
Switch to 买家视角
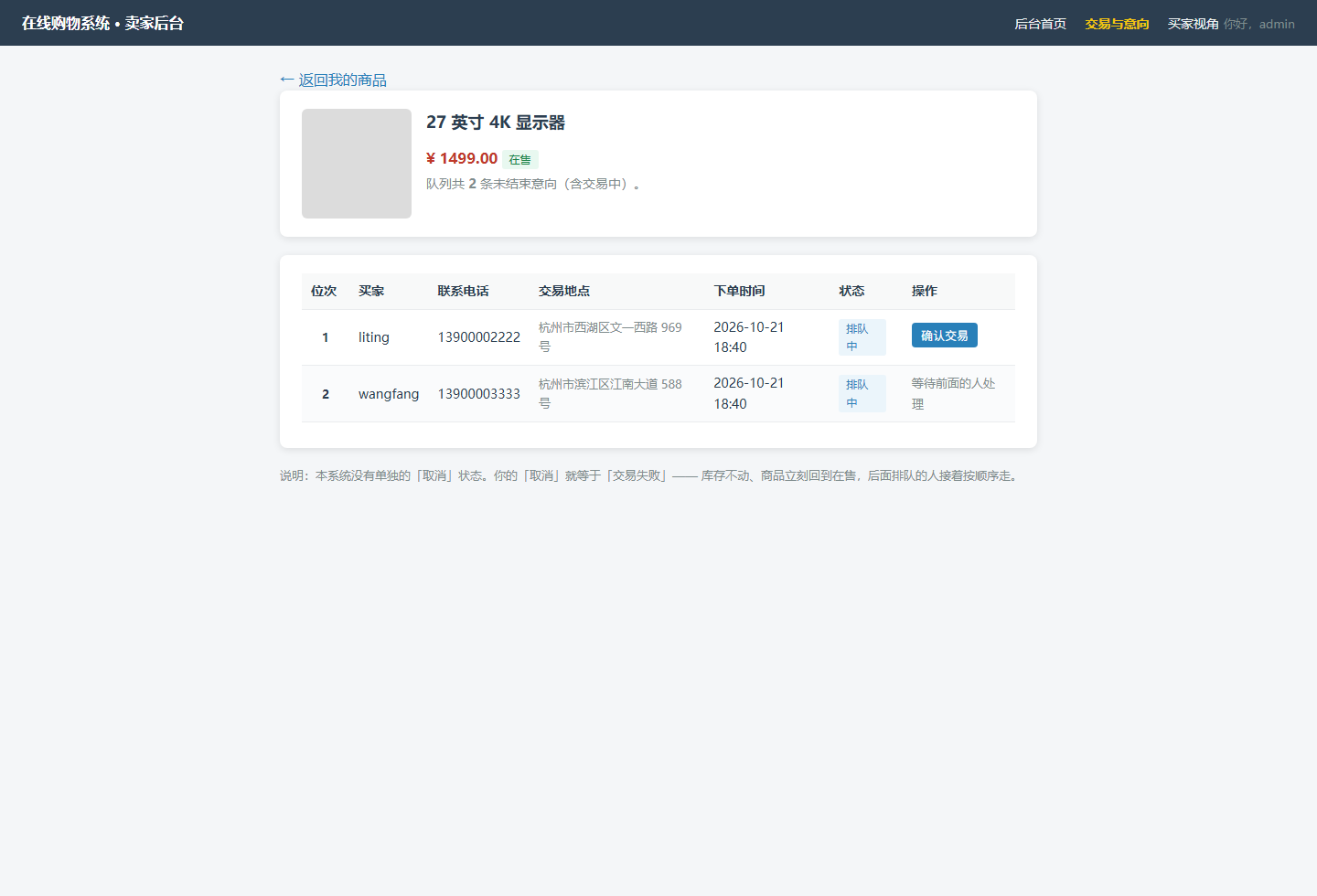[1193, 24]
